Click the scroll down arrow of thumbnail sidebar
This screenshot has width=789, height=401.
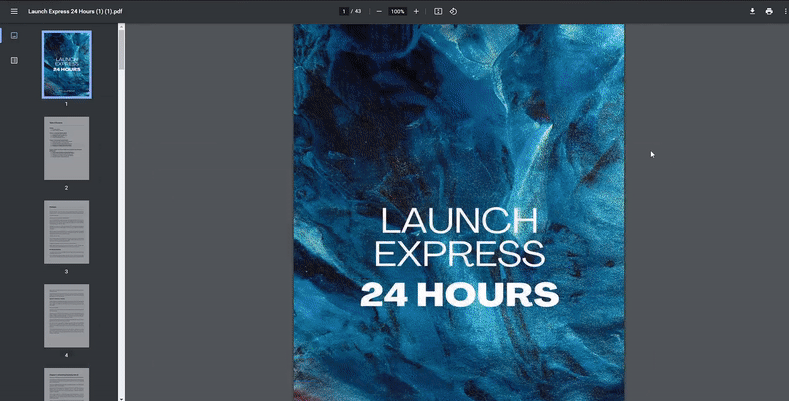pos(121,398)
